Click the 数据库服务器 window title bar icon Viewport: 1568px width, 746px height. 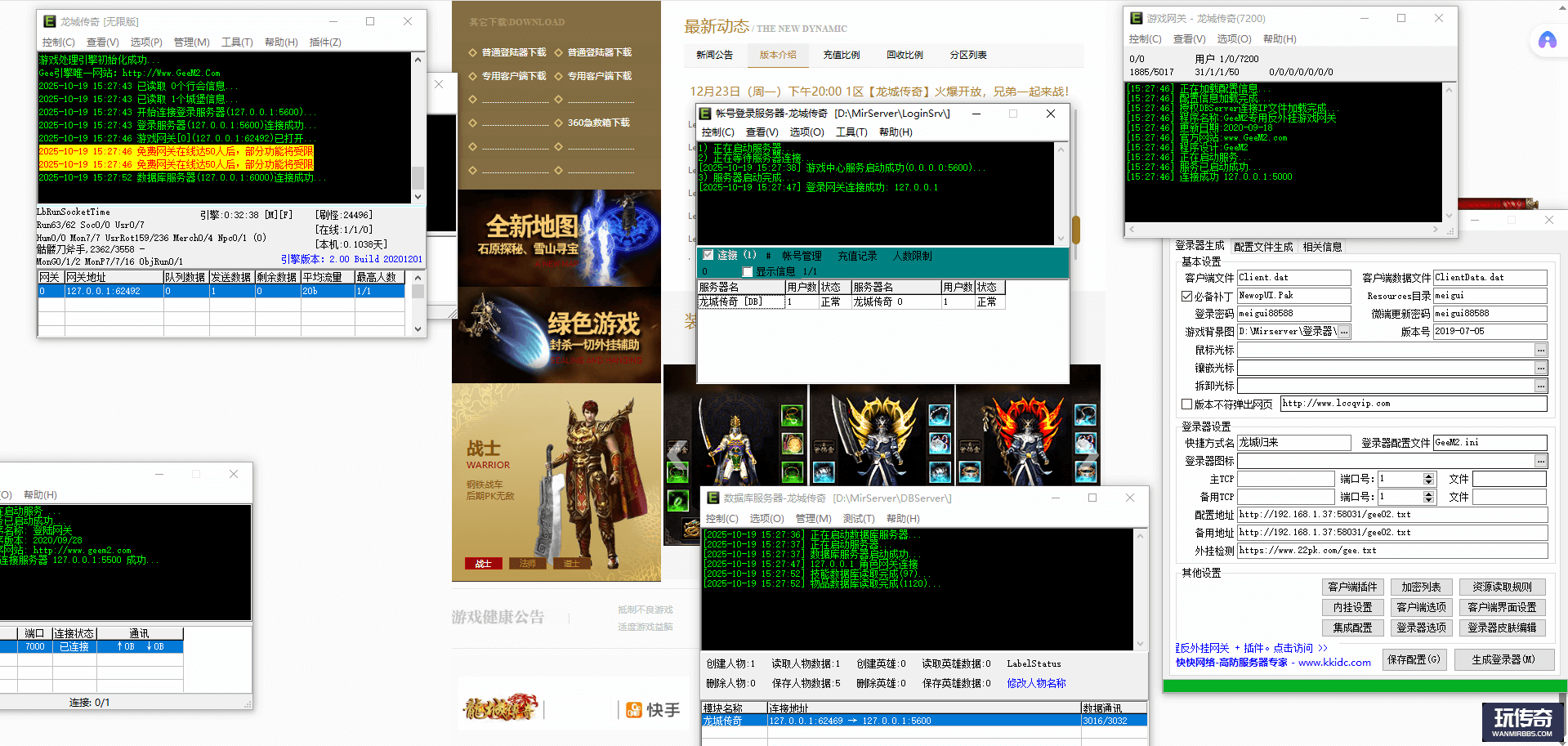(713, 498)
